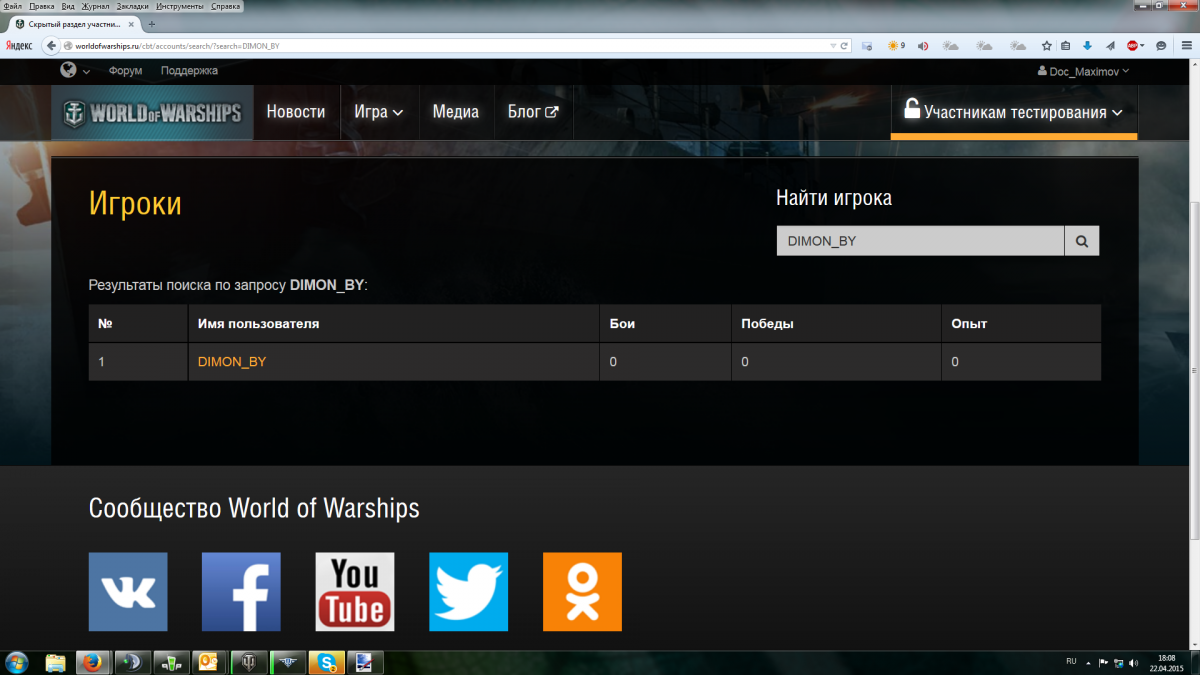Image resolution: width=1200 pixels, height=675 pixels.
Task: Open the Справка menu
Action: (226, 6)
